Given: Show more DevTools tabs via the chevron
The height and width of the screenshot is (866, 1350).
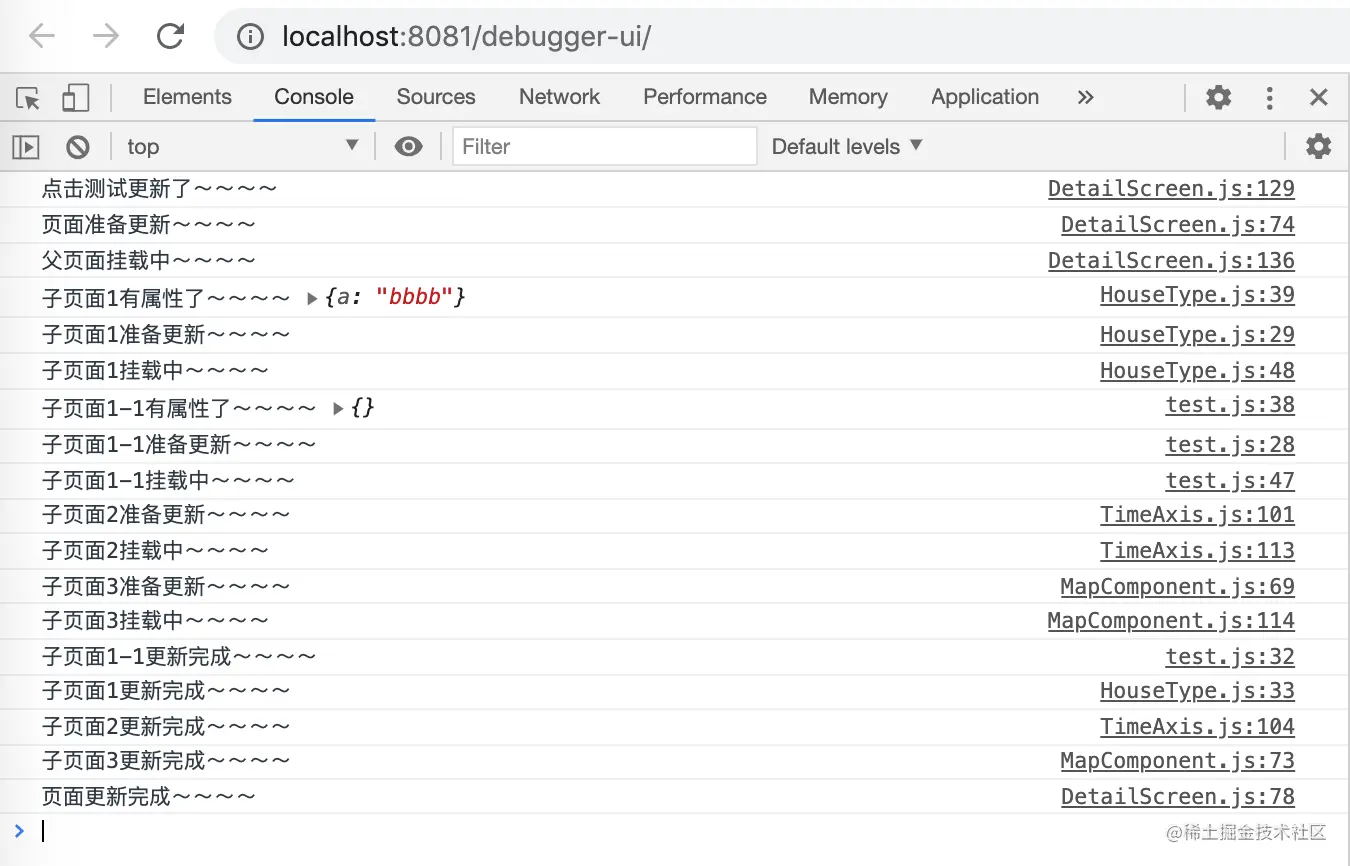Looking at the screenshot, I should click(x=1086, y=97).
